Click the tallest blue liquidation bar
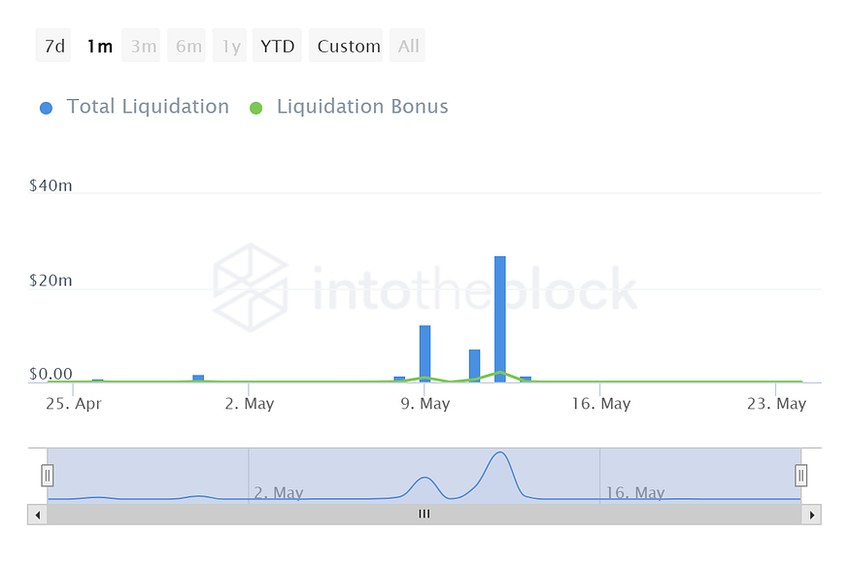The image size is (850, 566). point(500,318)
